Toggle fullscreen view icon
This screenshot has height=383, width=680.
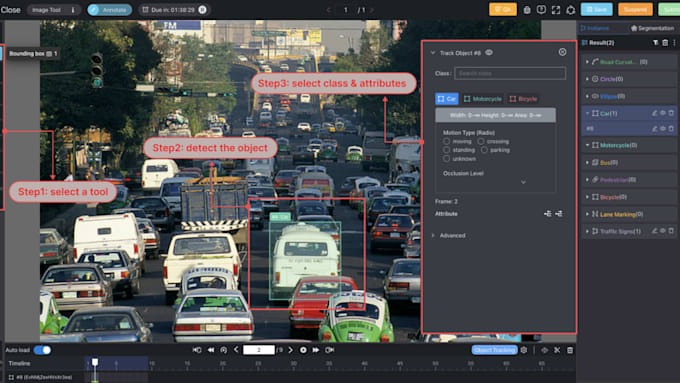[556, 10]
